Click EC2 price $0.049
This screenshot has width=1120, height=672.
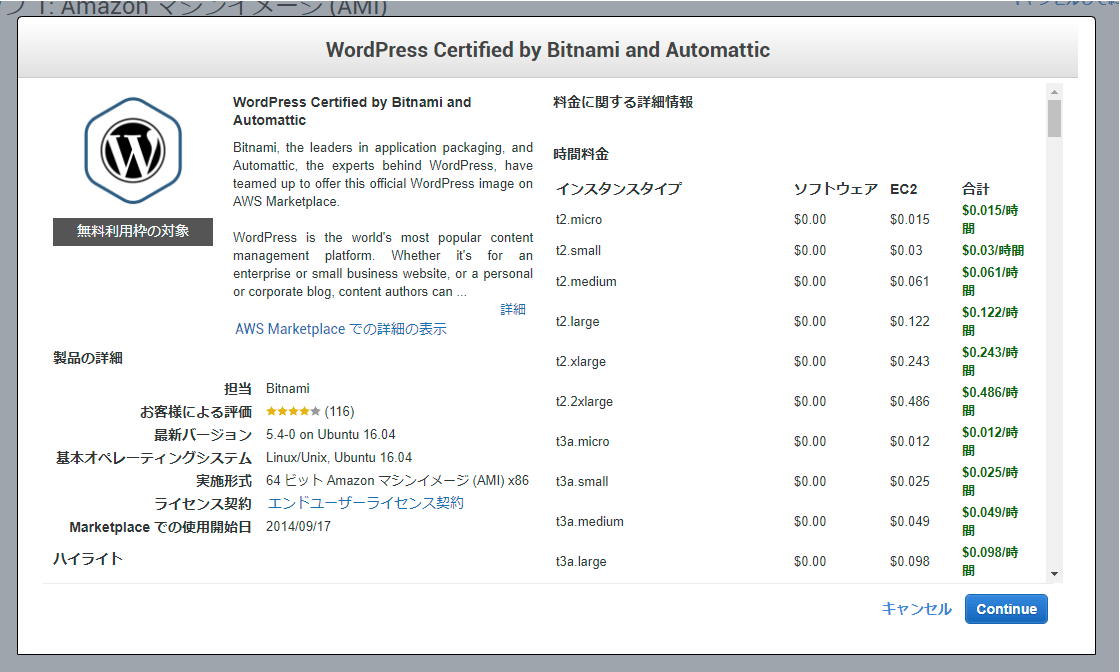pos(909,522)
